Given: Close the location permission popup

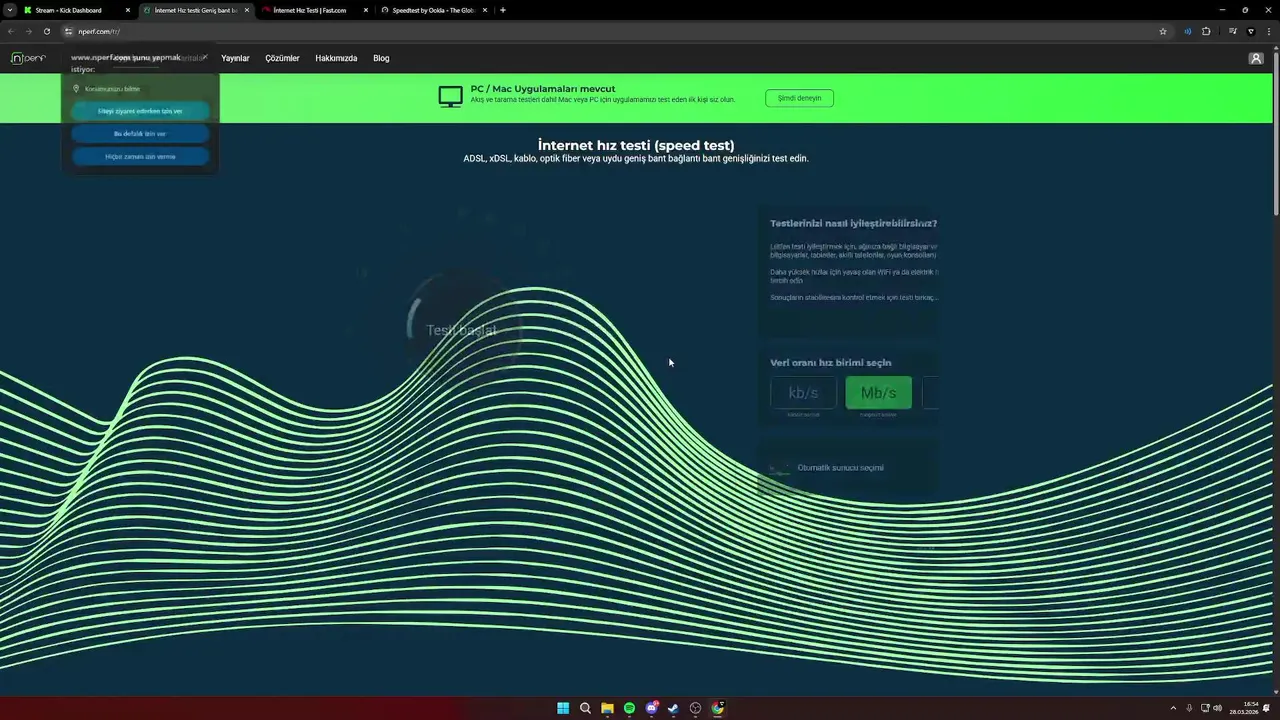Looking at the screenshot, I should tap(204, 58).
